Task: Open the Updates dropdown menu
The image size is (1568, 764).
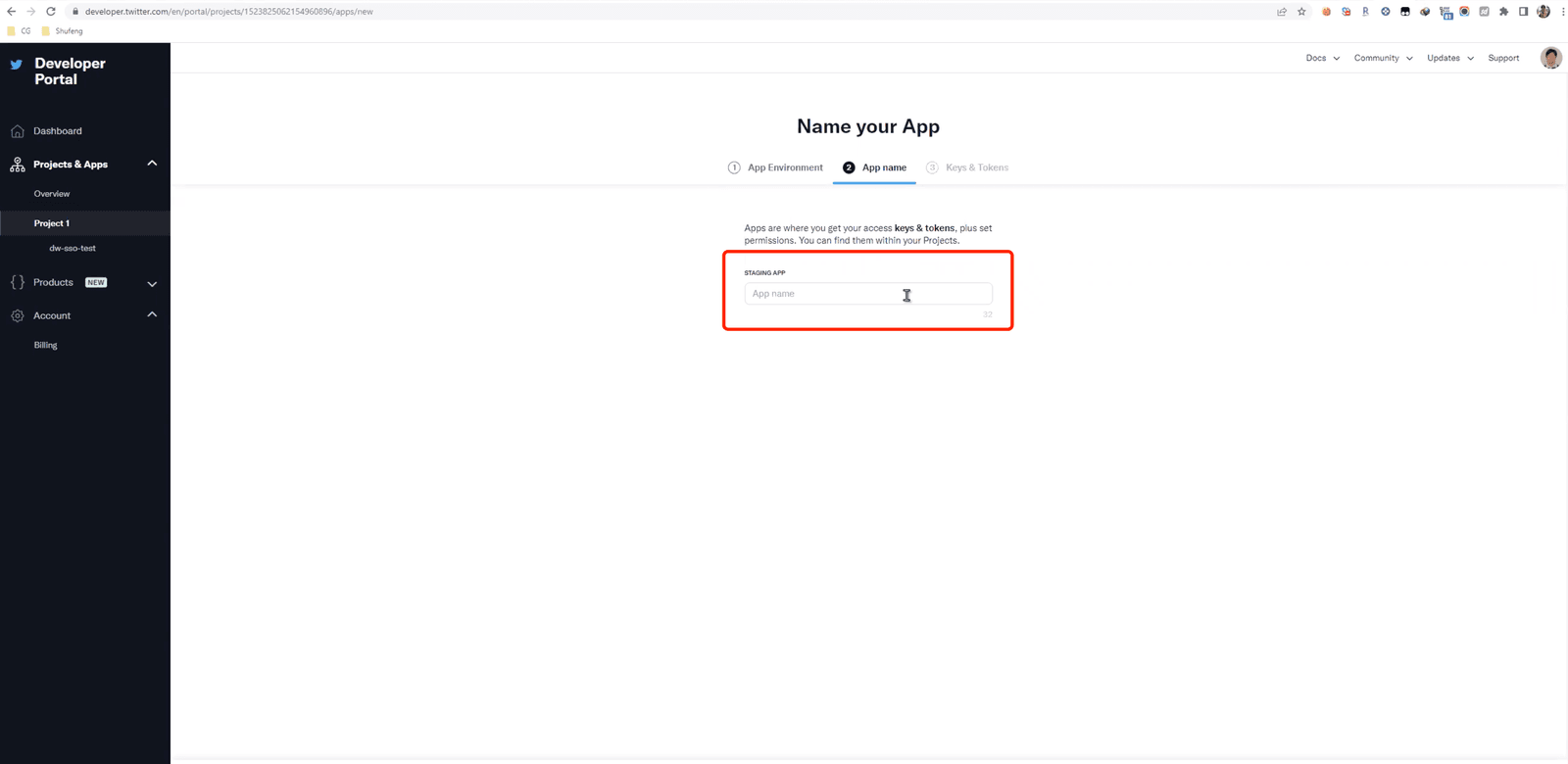Action: click(1450, 58)
